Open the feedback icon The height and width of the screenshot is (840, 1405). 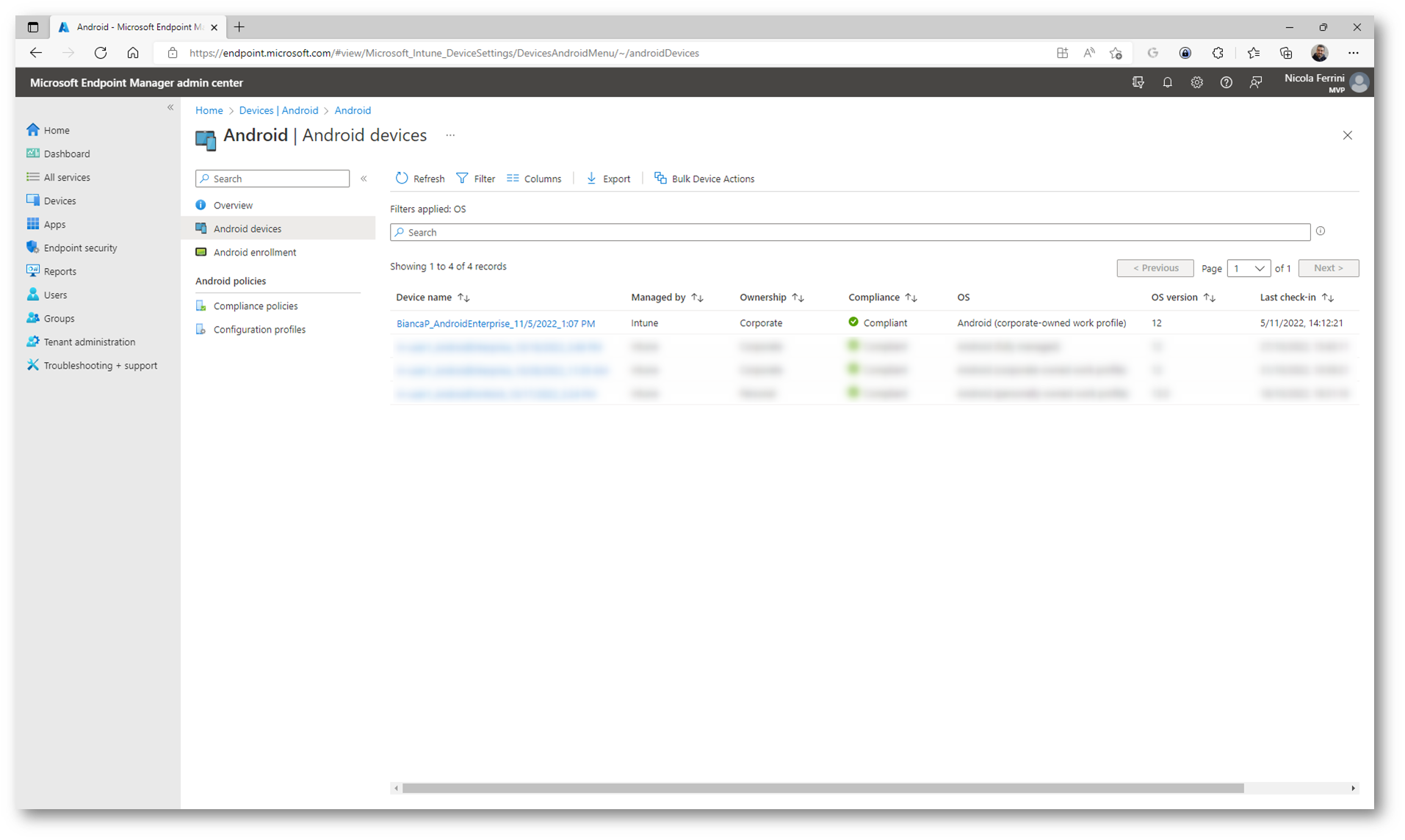point(1255,82)
